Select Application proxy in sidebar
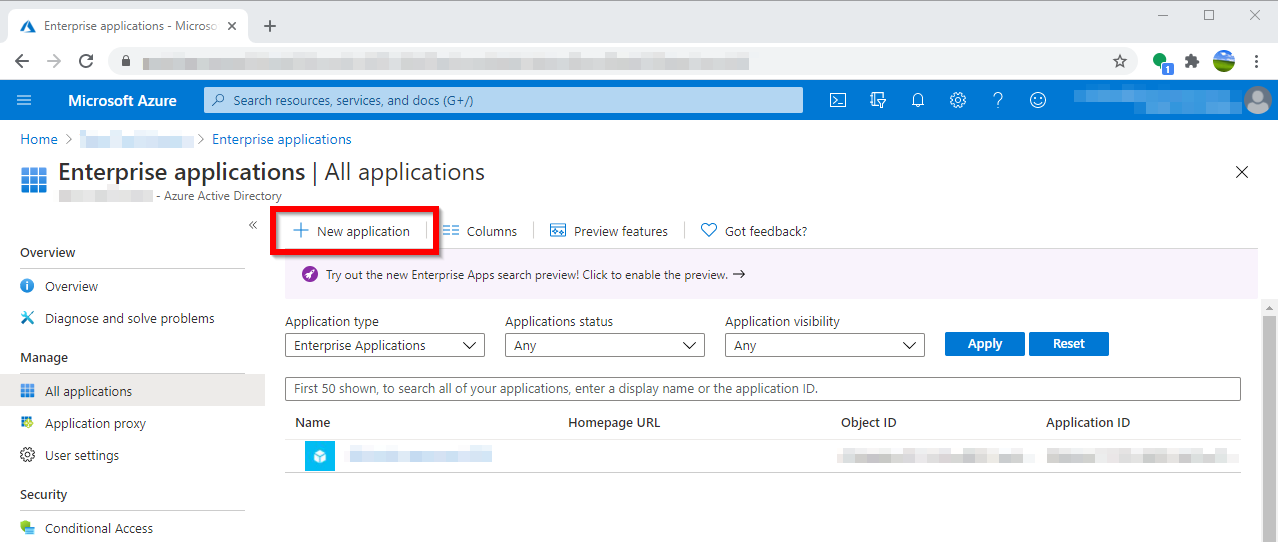The height and width of the screenshot is (542, 1278). pyautogui.click(x=95, y=423)
